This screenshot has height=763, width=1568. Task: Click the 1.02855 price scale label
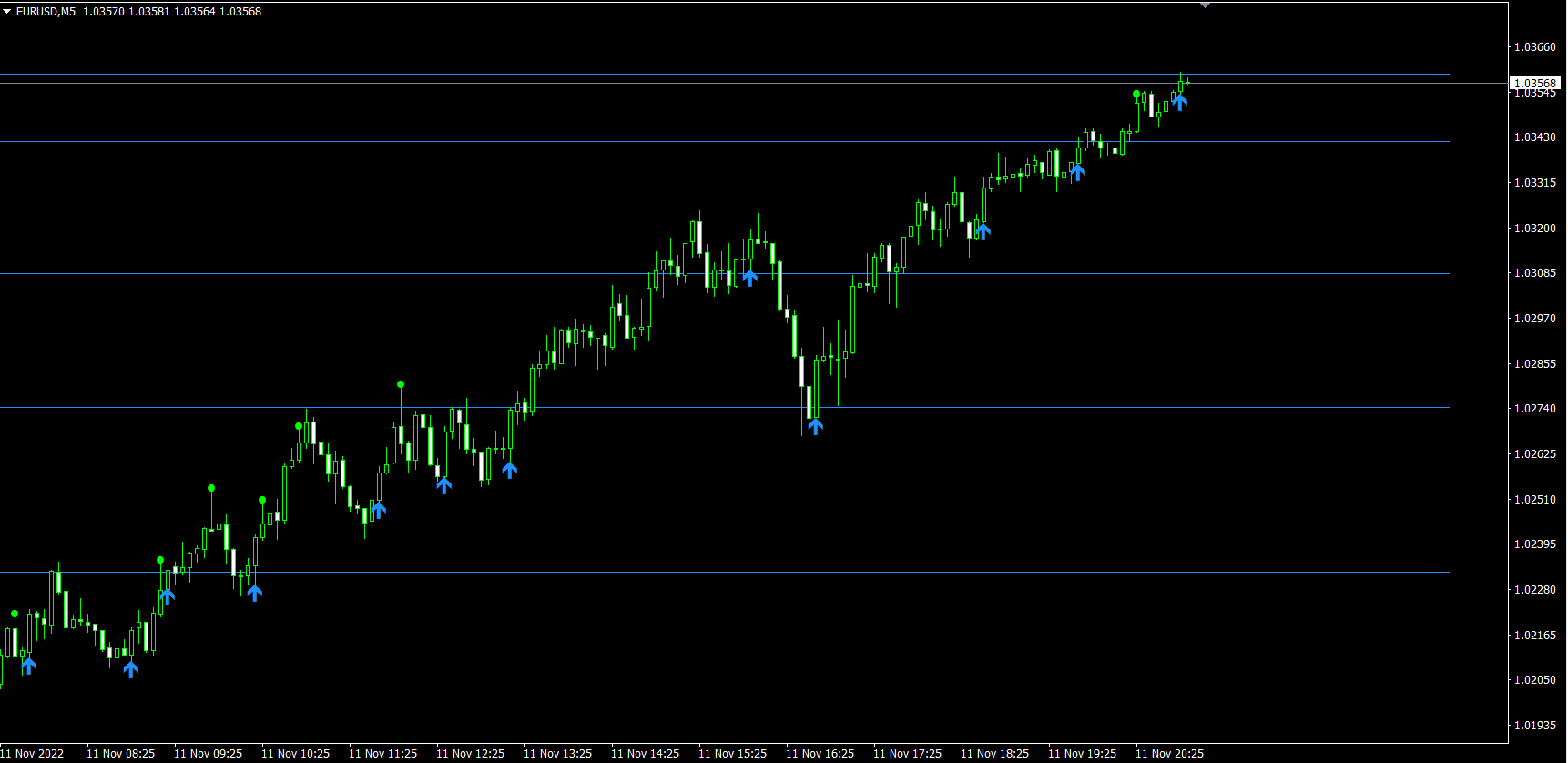coord(1535,364)
